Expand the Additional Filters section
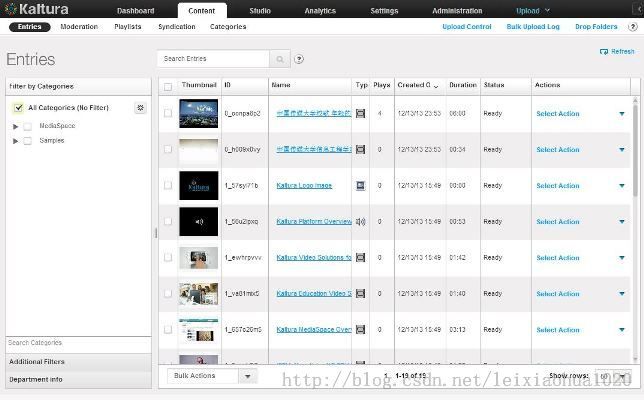The height and width of the screenshot is (400, 644). coord(78,362)
